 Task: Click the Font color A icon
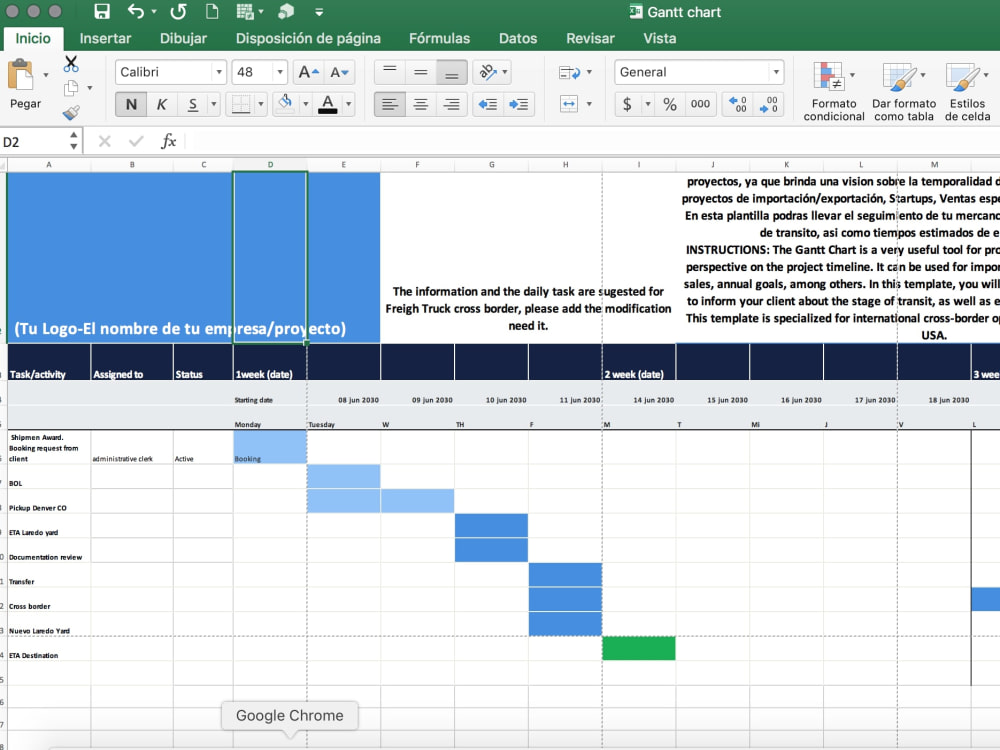pyautogui.click(x=327, y=104)
